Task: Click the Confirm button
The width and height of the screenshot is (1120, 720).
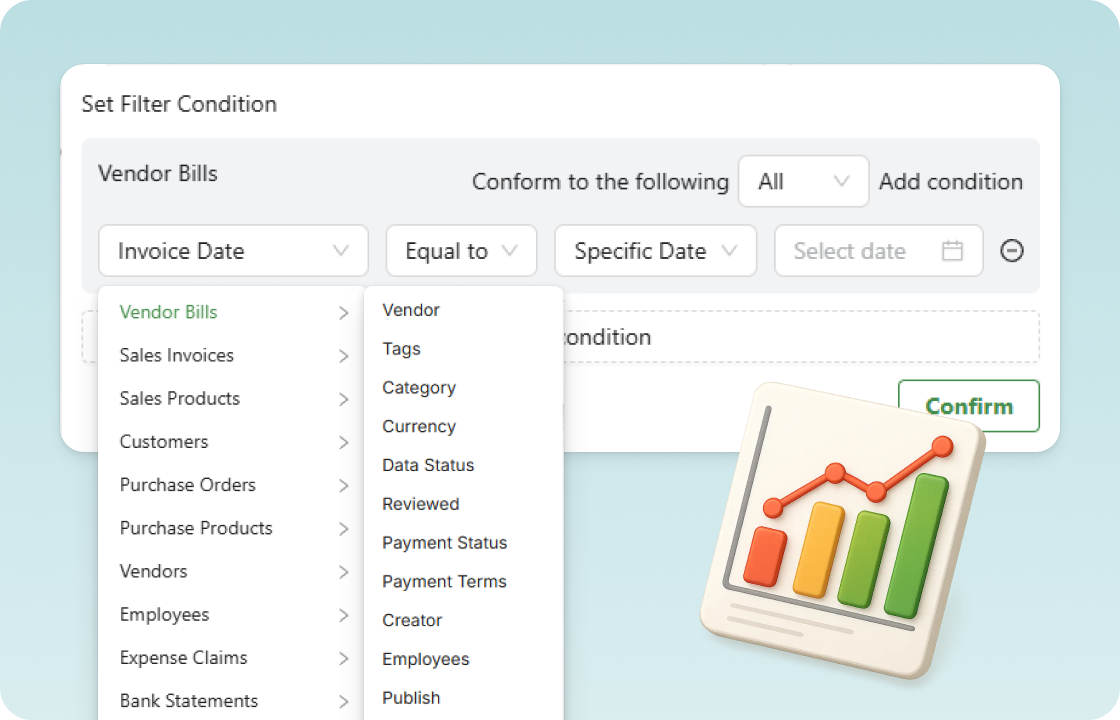Action: pos(968,406)
